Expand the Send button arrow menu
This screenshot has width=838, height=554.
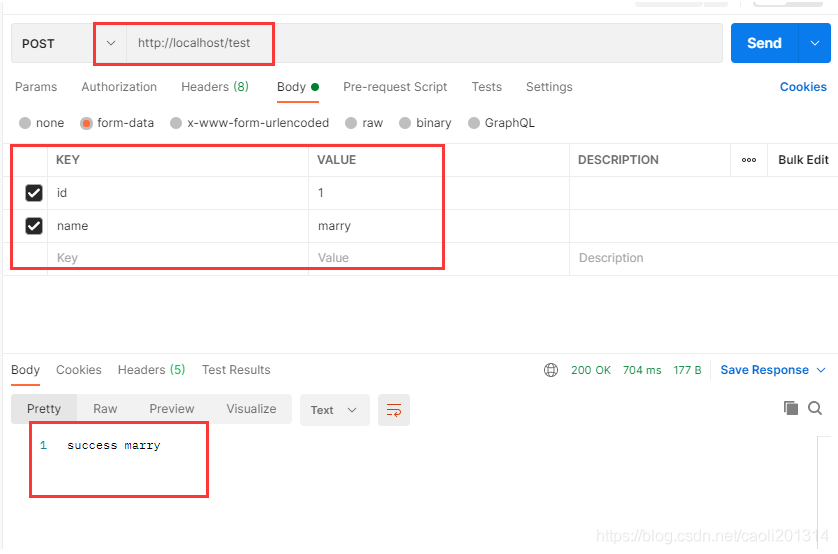point(814,43)
